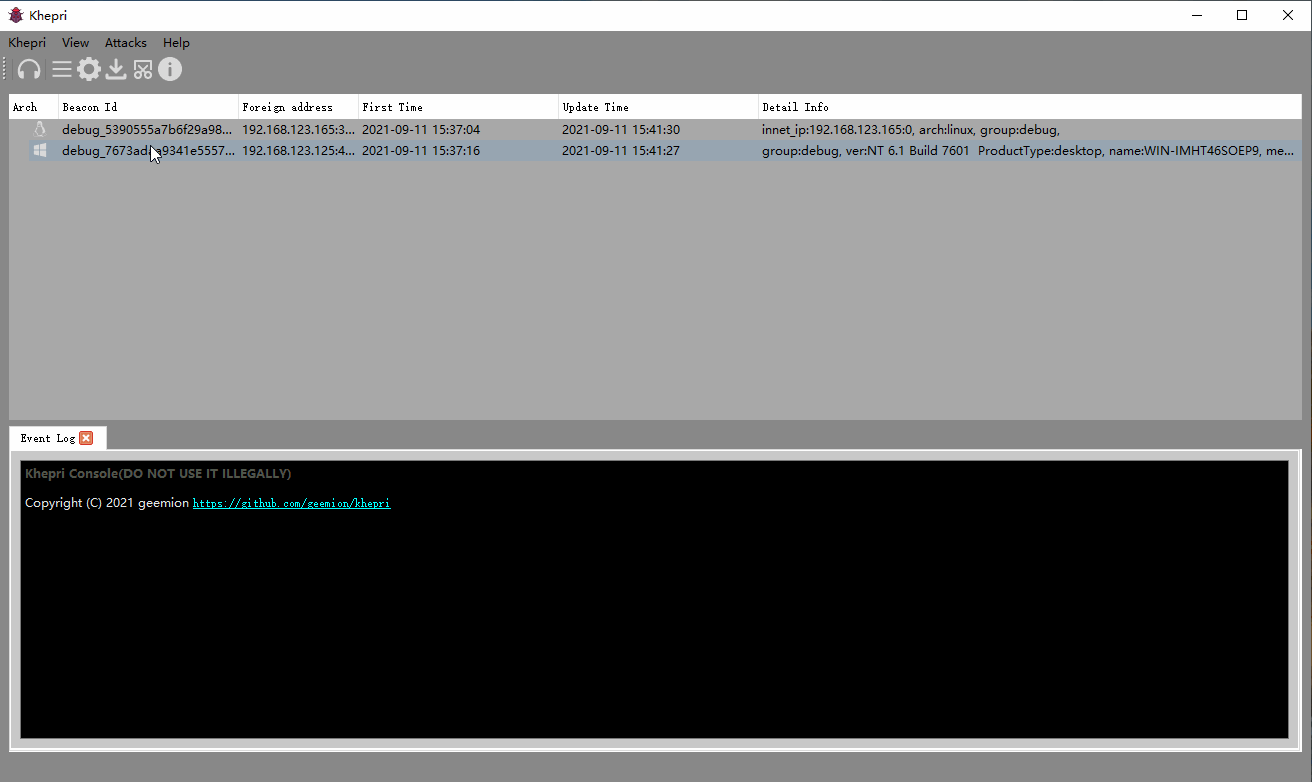Screen dimensions: 1312x782
Task: Sort by the Update Time column header
Action: tap(658, 107)
